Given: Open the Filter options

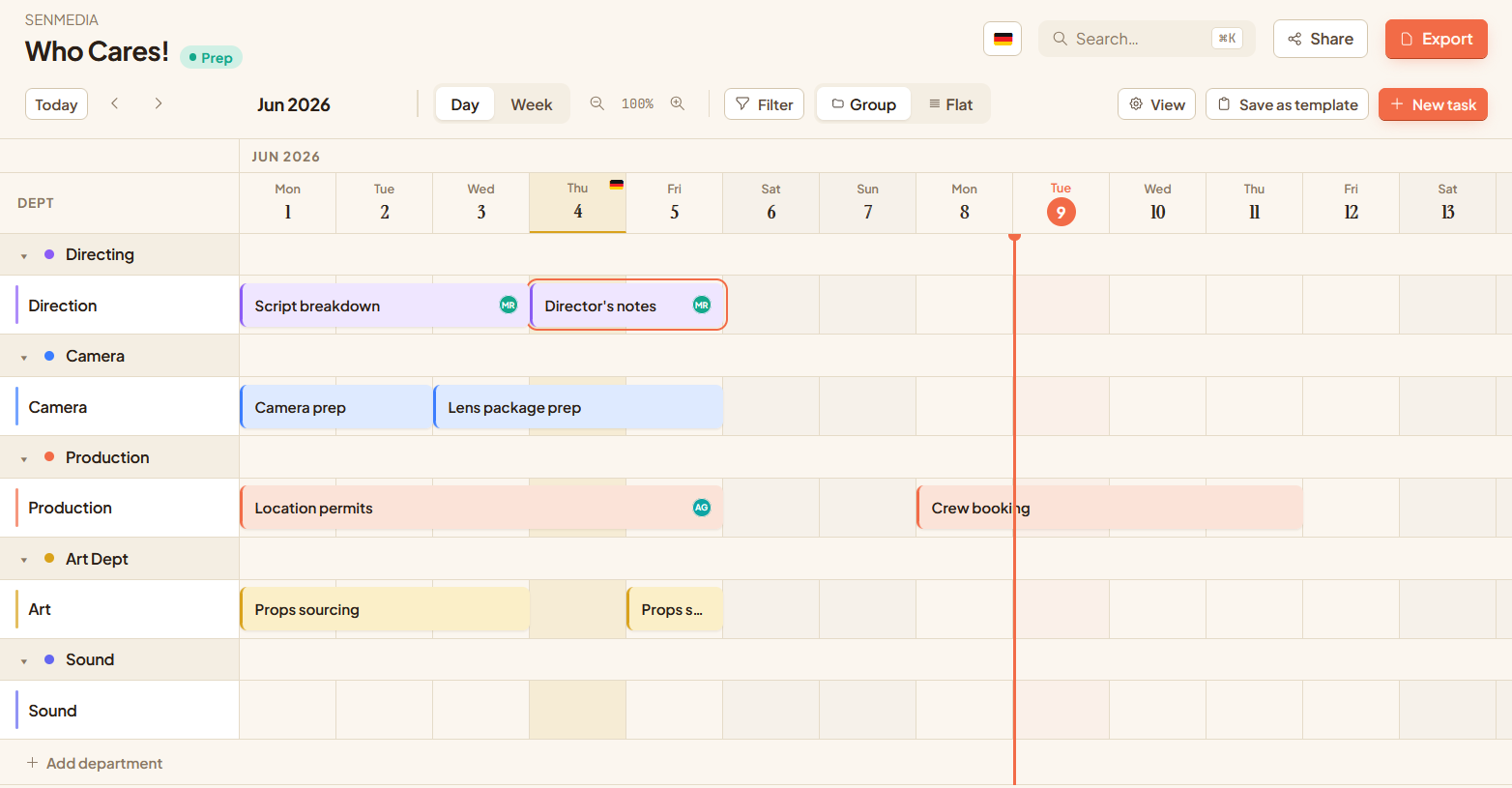Looking at the screenshot, I should (x=764, y=104).
